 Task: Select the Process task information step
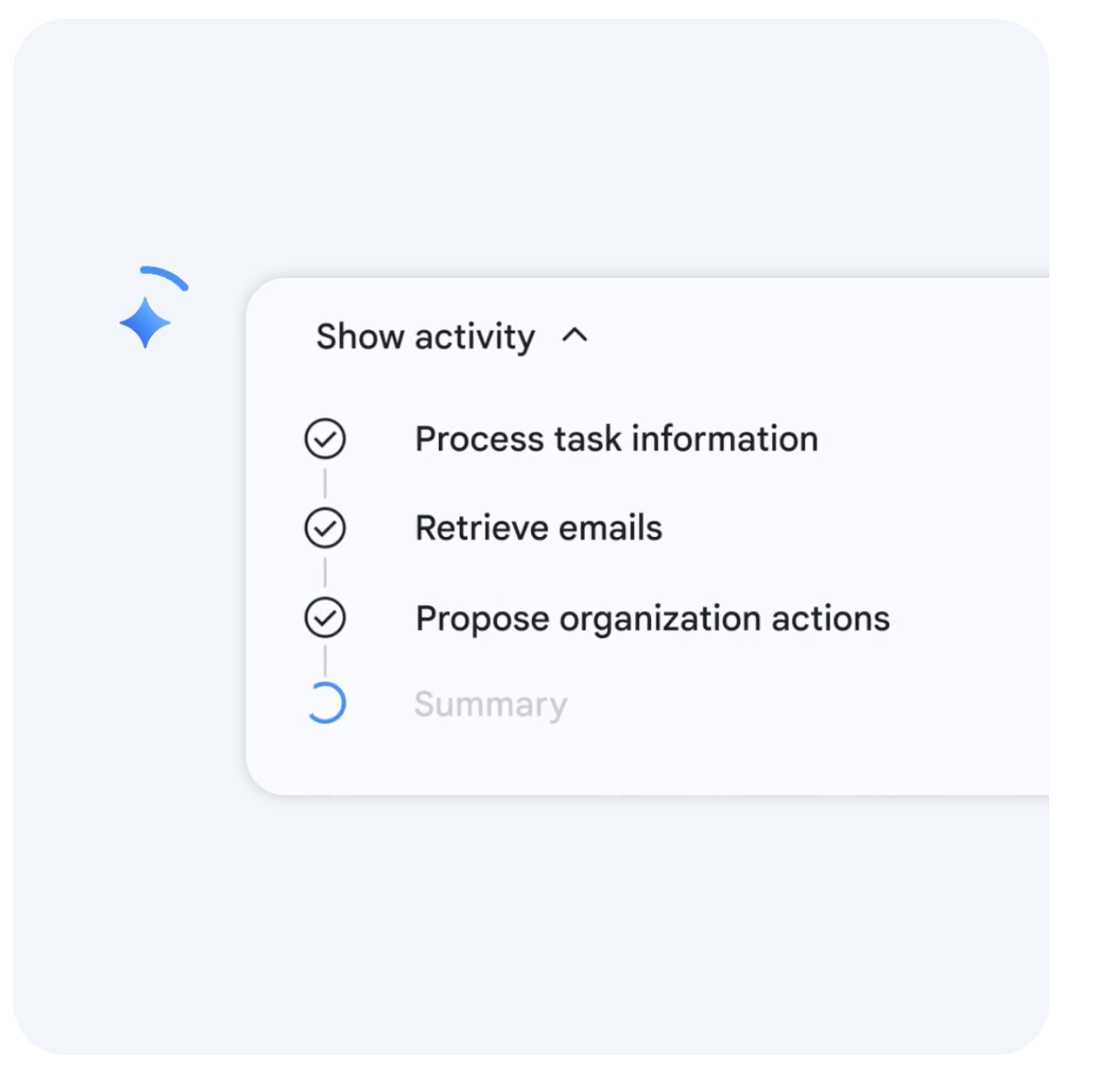[616, 438]
